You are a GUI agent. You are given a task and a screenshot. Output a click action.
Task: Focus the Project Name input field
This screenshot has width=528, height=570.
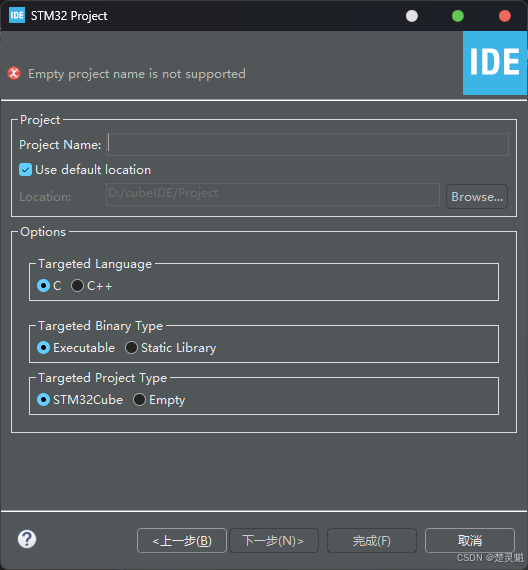(308, 144)
